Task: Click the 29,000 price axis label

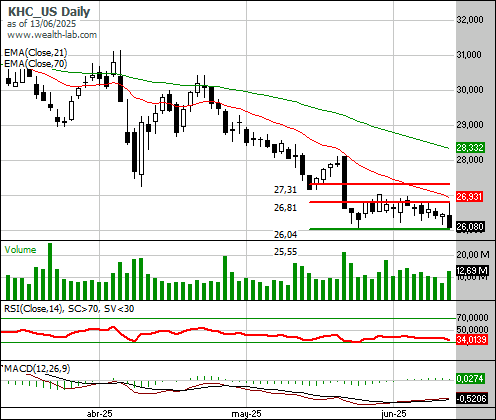Action: tap(470, 125)
